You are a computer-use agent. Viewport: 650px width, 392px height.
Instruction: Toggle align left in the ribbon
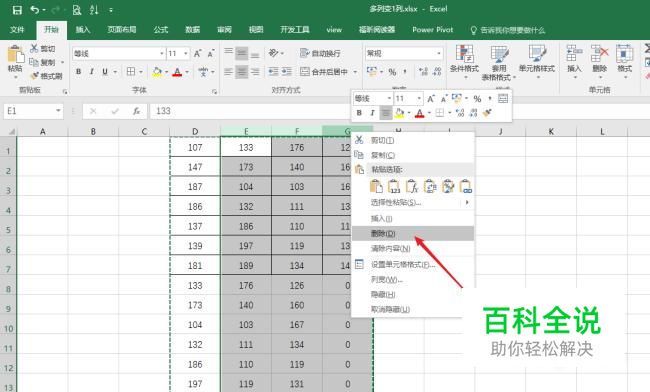[x=228, y=72]
